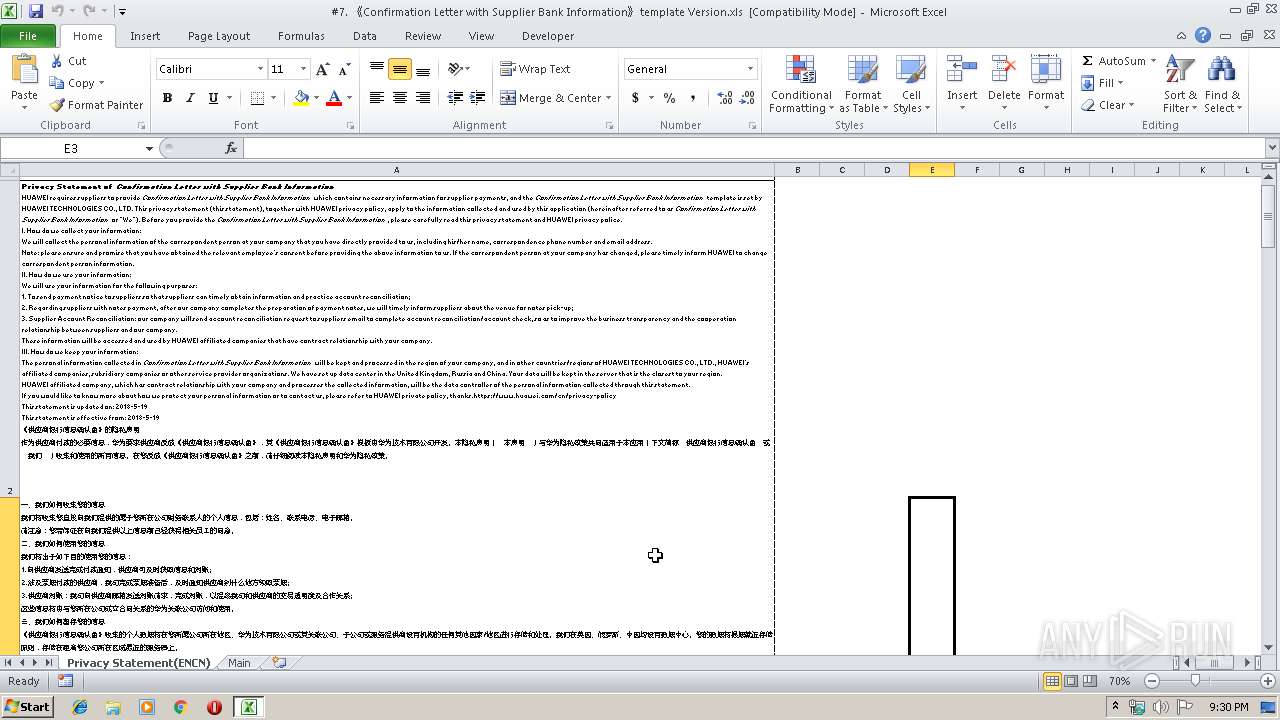This screenshot has height=720, width=1280.
Task: Open Sort & Filter menu
Action: (1180, 84)
